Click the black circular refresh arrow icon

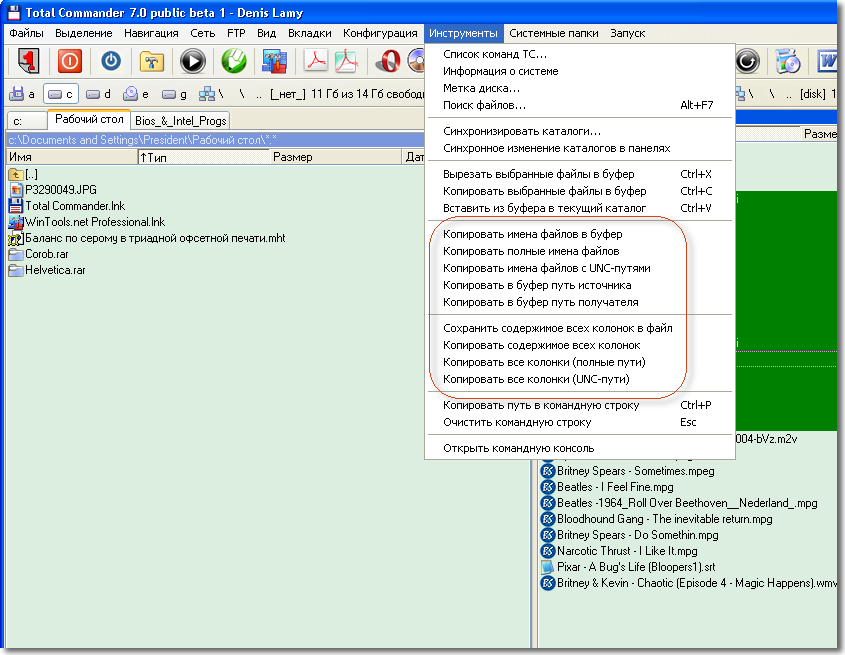pyautogui.click(x=747, y=61)
